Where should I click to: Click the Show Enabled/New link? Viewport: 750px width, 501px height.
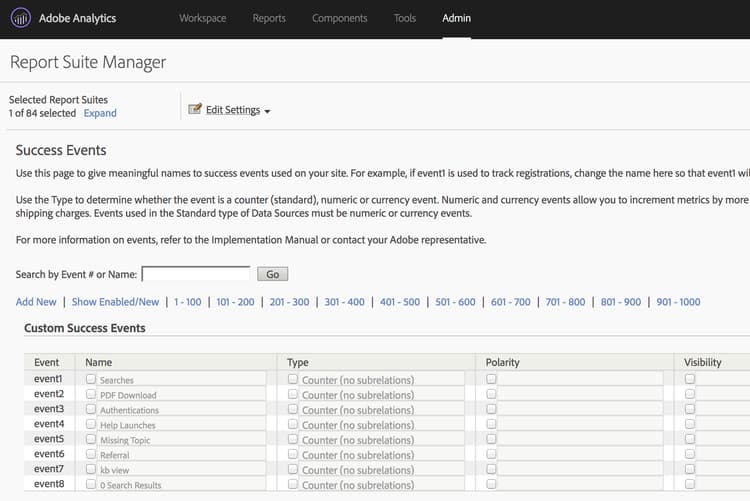(115, 302)
